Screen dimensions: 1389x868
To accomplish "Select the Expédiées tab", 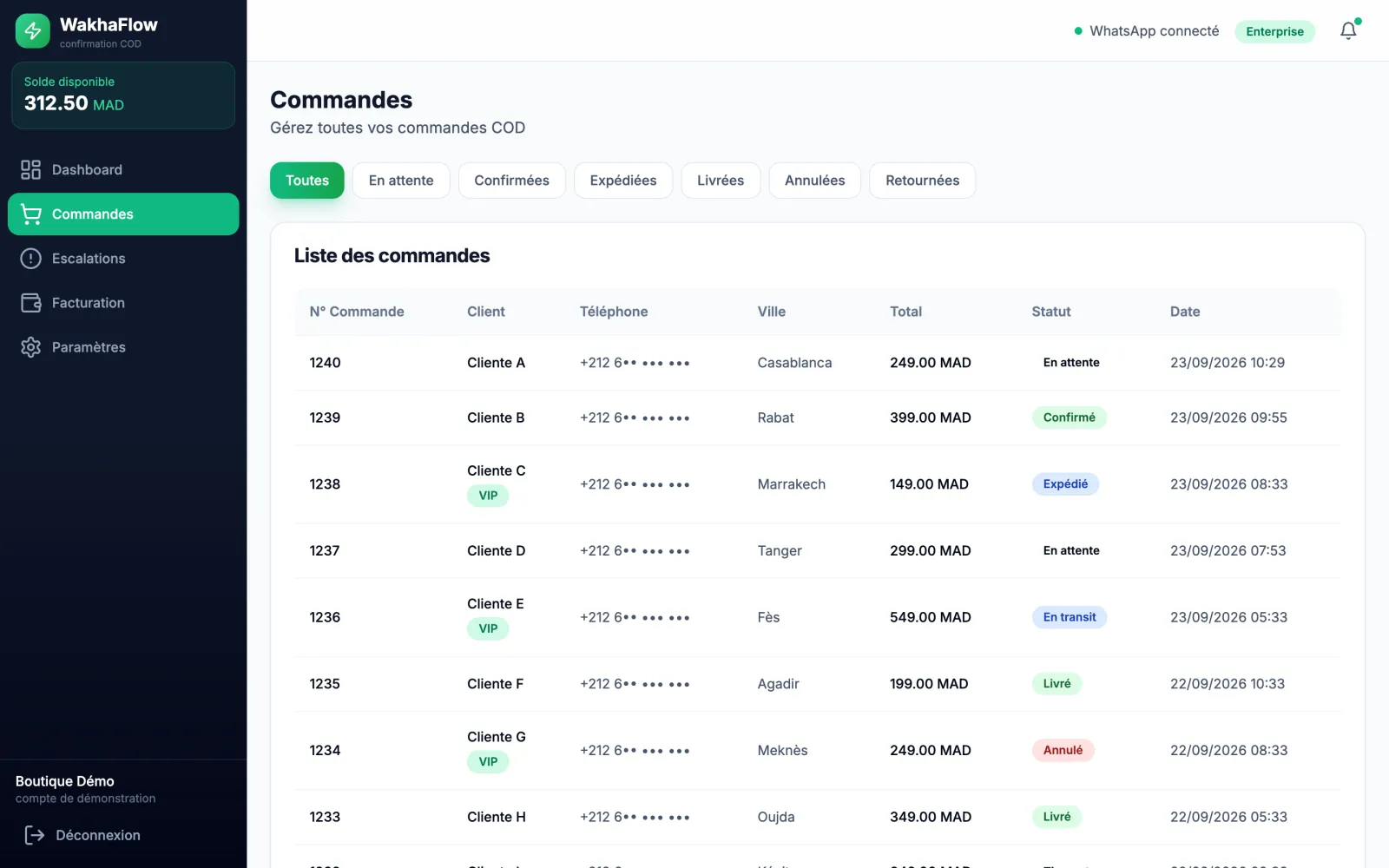I will 623,181.
